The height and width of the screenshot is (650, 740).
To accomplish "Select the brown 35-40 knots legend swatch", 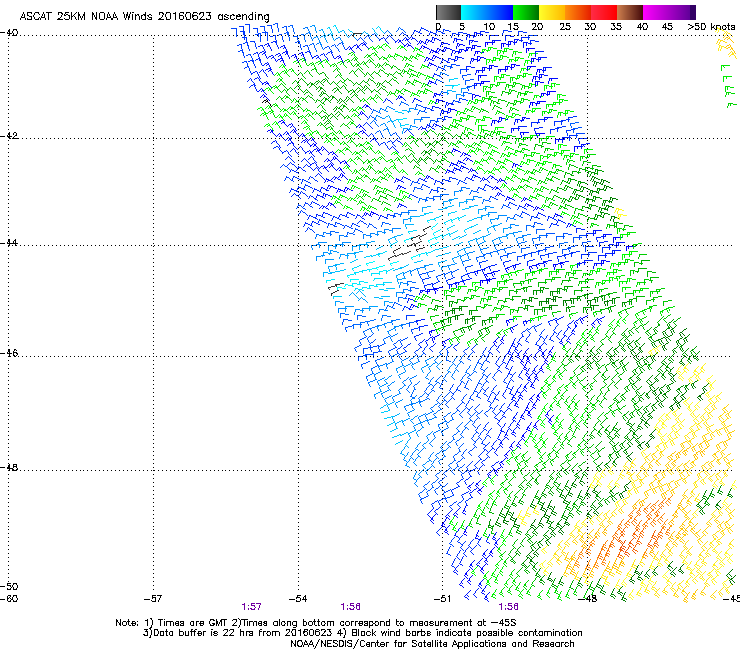I will coord(630,12).
